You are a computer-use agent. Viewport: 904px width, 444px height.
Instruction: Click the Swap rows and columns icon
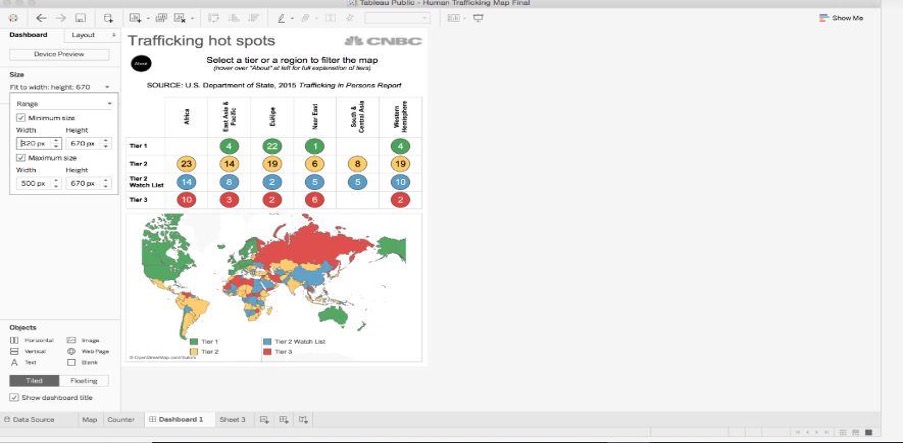214,18
